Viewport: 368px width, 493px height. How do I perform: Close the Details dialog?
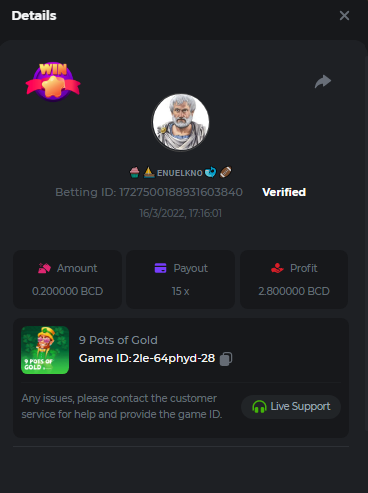[344, 15]
